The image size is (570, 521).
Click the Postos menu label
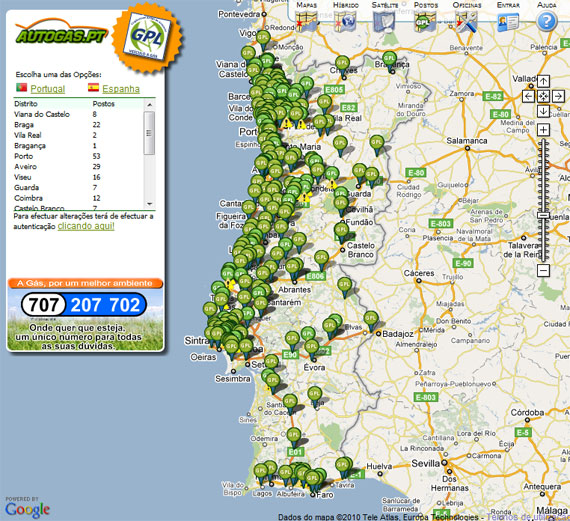point(426,5)
